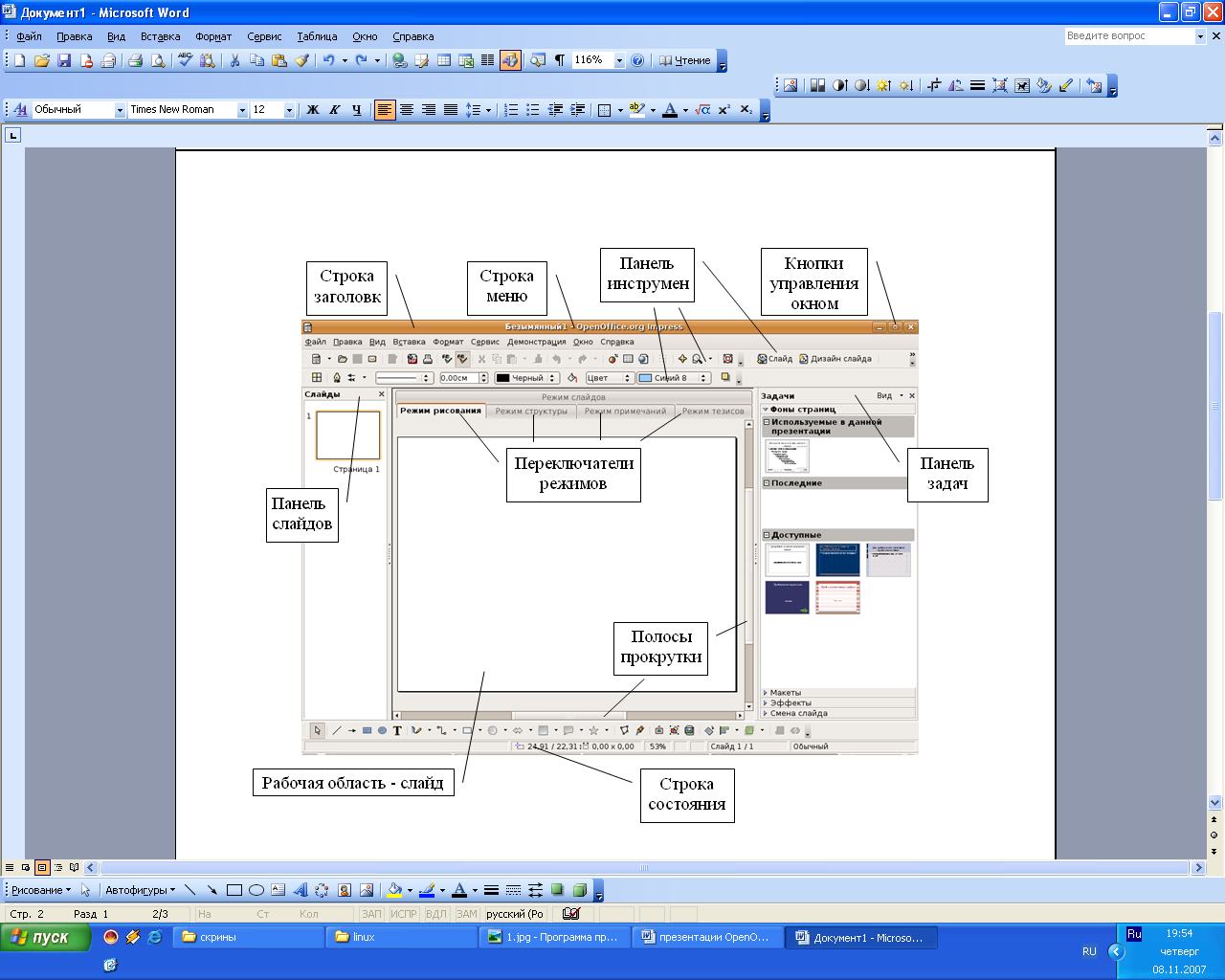
Task: Toggle the Drawing toolbar button
Action: point(510,60)
